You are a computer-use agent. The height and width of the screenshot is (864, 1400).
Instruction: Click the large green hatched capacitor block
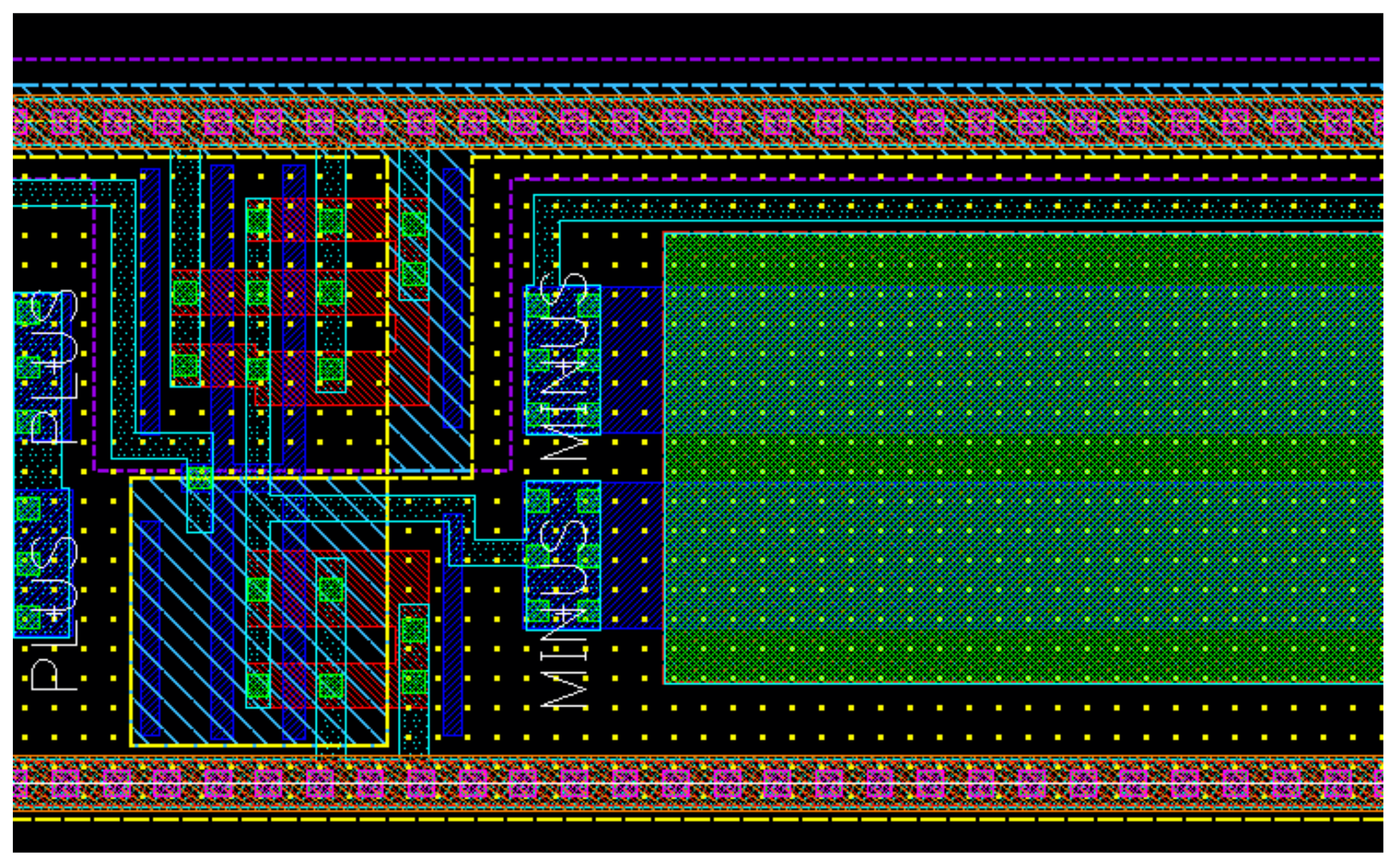click(1022, 459)
